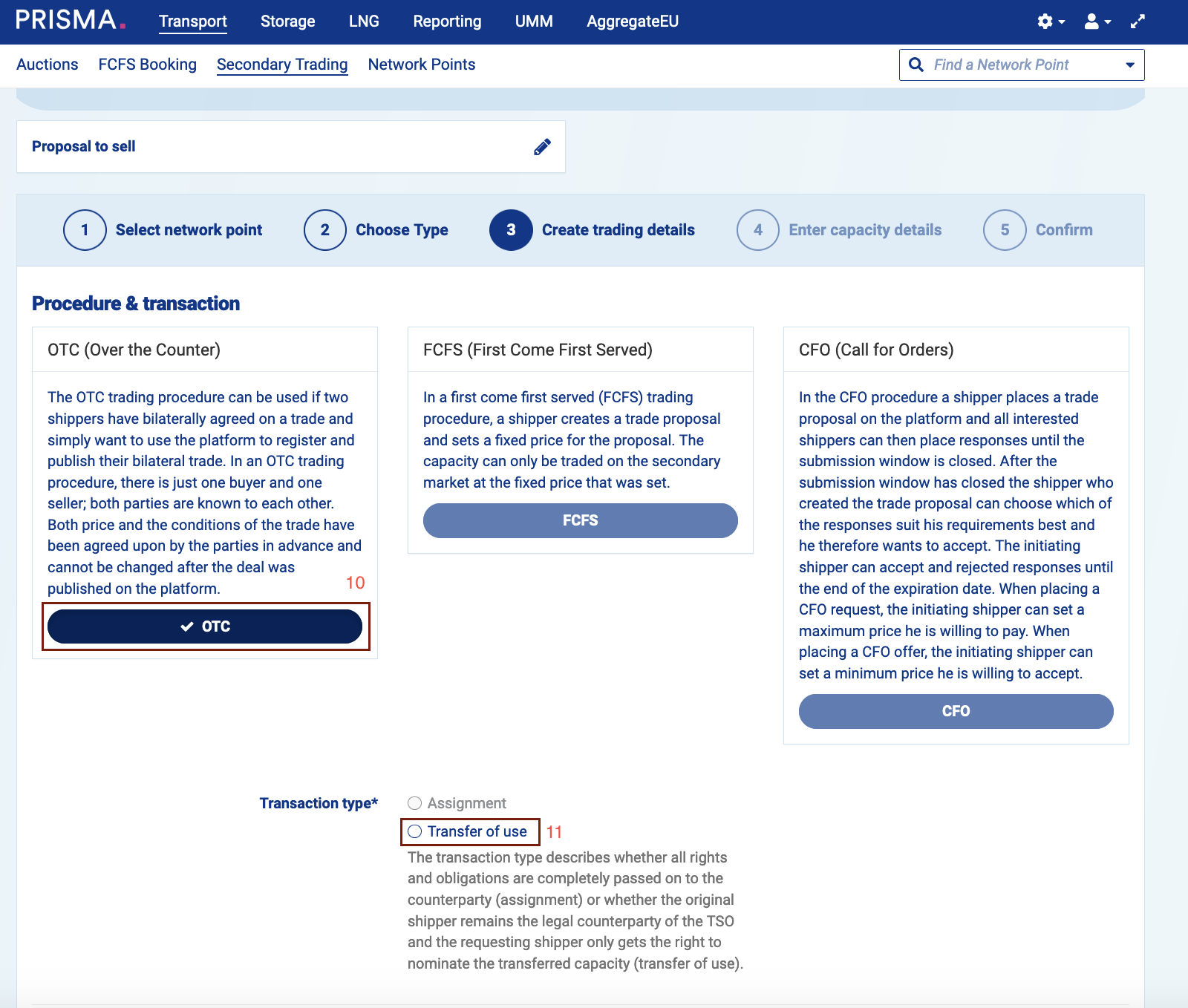Click the search magnifier icon
Viewport: 1188px width, 1008px height.
coord(916,65)
